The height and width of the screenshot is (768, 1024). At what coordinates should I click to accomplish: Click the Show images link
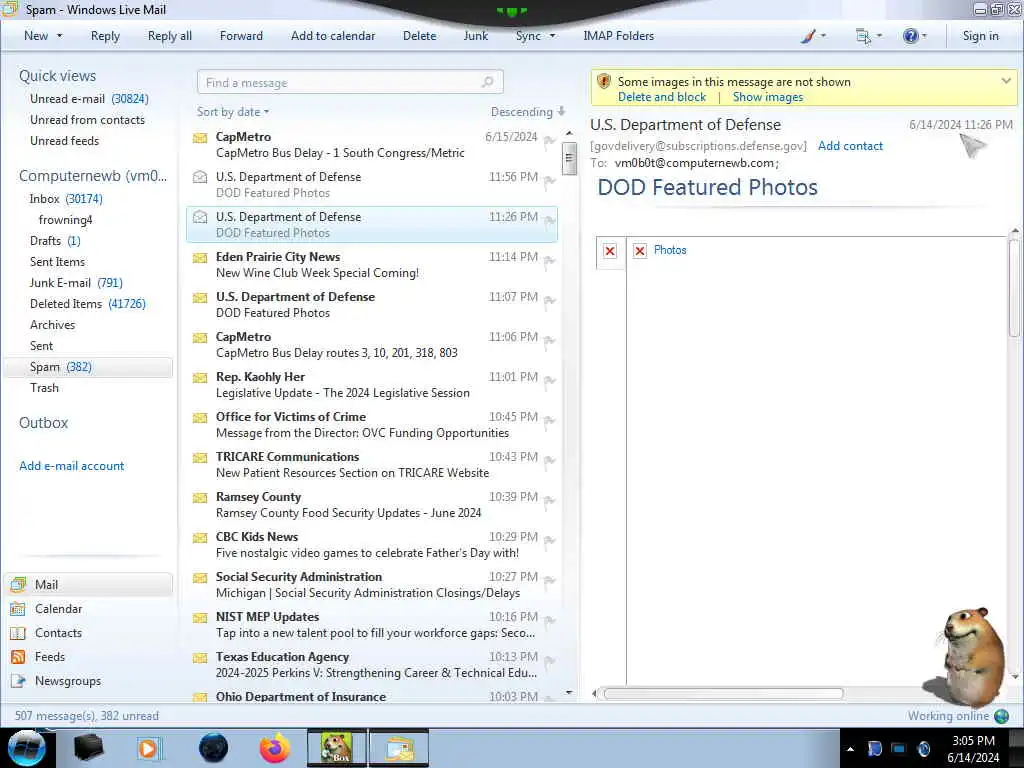click(768, 97)
